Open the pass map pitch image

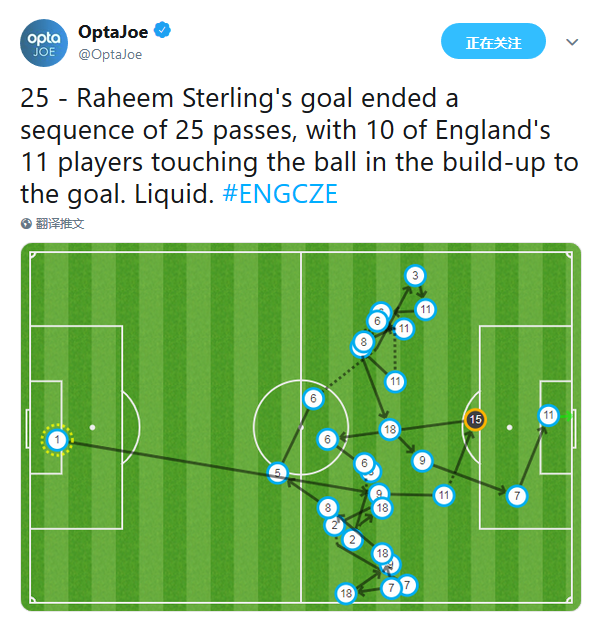pos(301,427)
